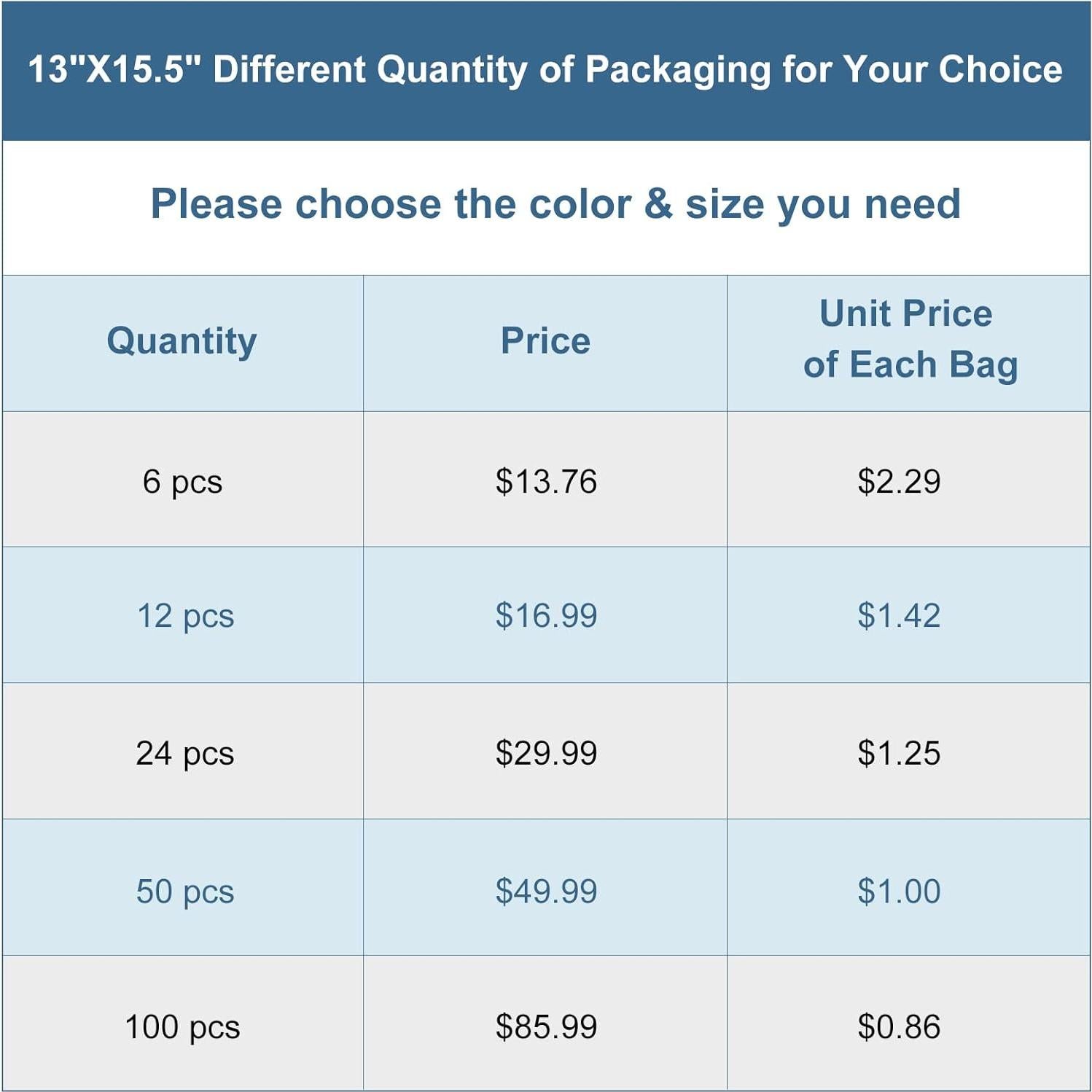This screenshot has height=1092, width=1092.
Task: Click the Unit Price of Each Bag header
Action: pyautogui.click(x=908, y=340)
